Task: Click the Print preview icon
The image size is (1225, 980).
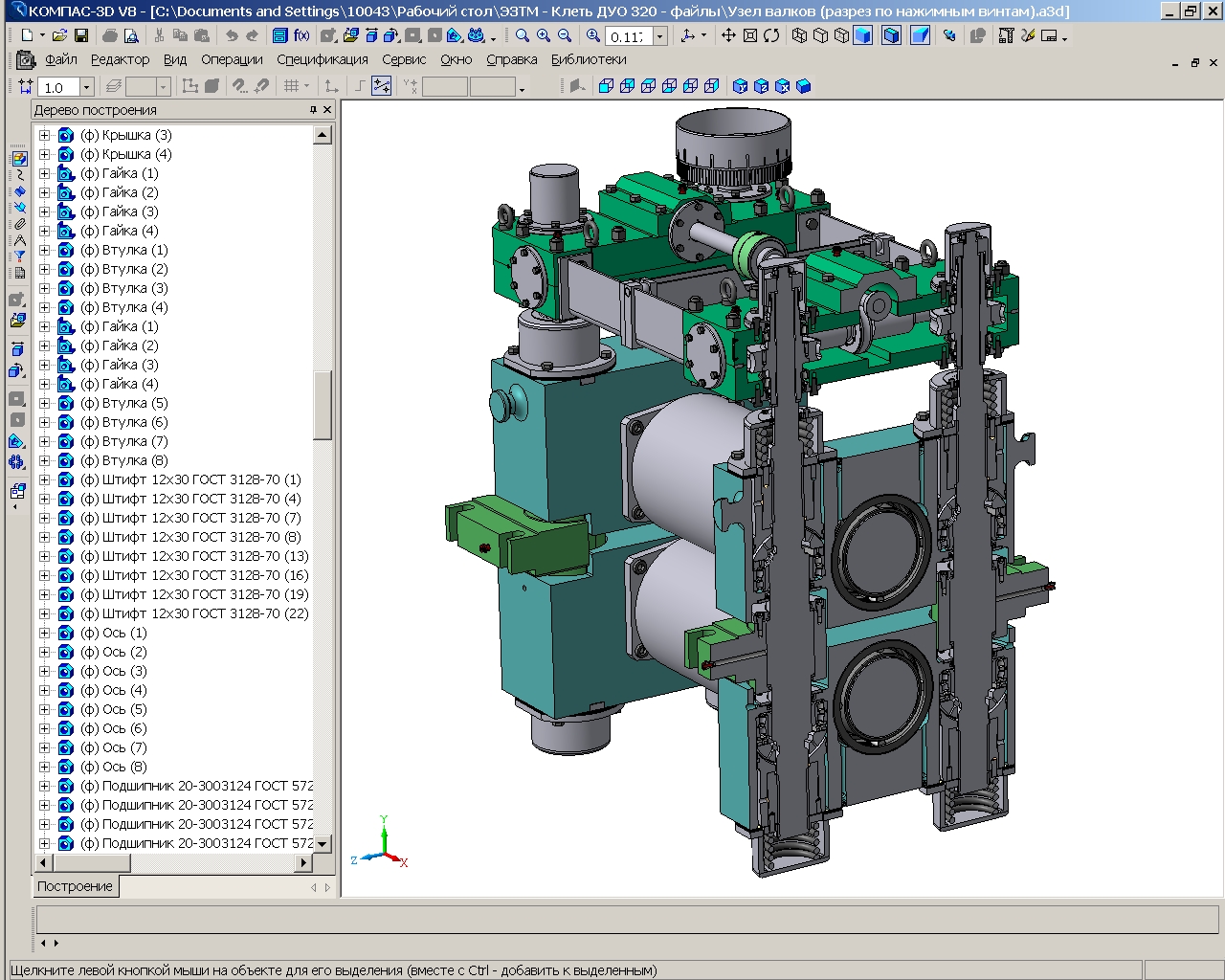Action: point(131,35)
